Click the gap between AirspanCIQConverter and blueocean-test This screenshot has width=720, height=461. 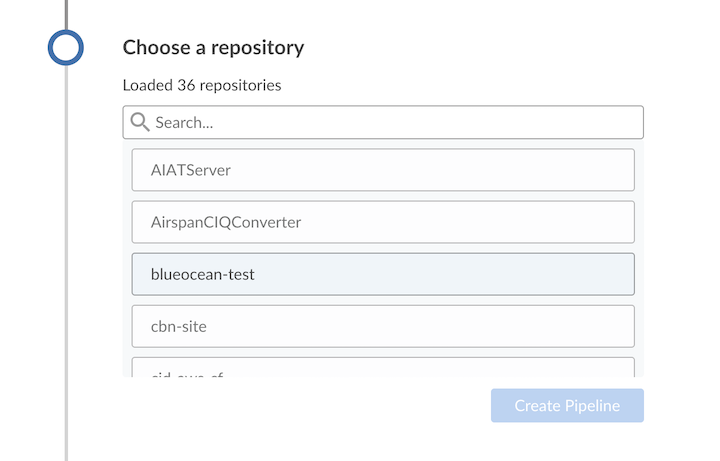[x=383, y=248]
